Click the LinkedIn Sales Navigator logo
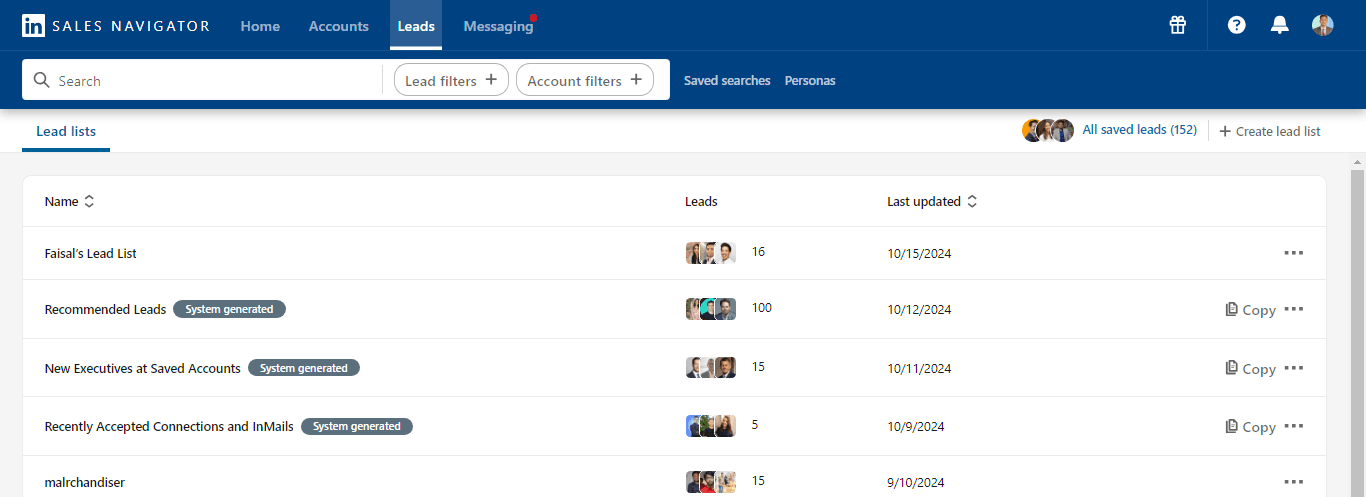The height and width of the screenshot is (497, 1366). click(x=116, y=26)
